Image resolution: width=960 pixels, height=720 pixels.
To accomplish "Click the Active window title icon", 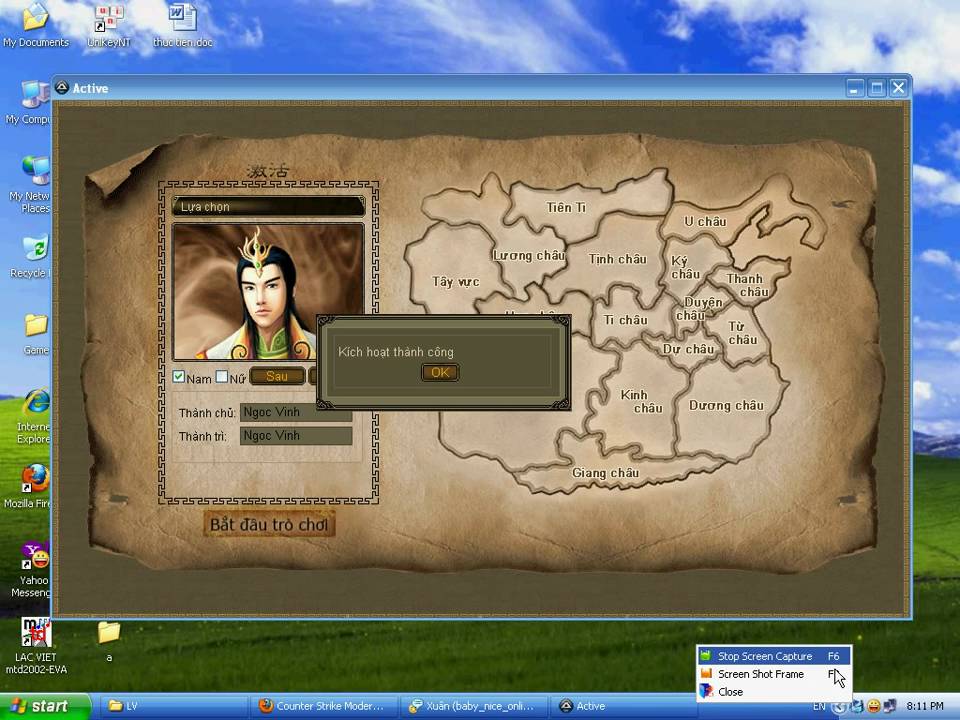I will 62,88.
